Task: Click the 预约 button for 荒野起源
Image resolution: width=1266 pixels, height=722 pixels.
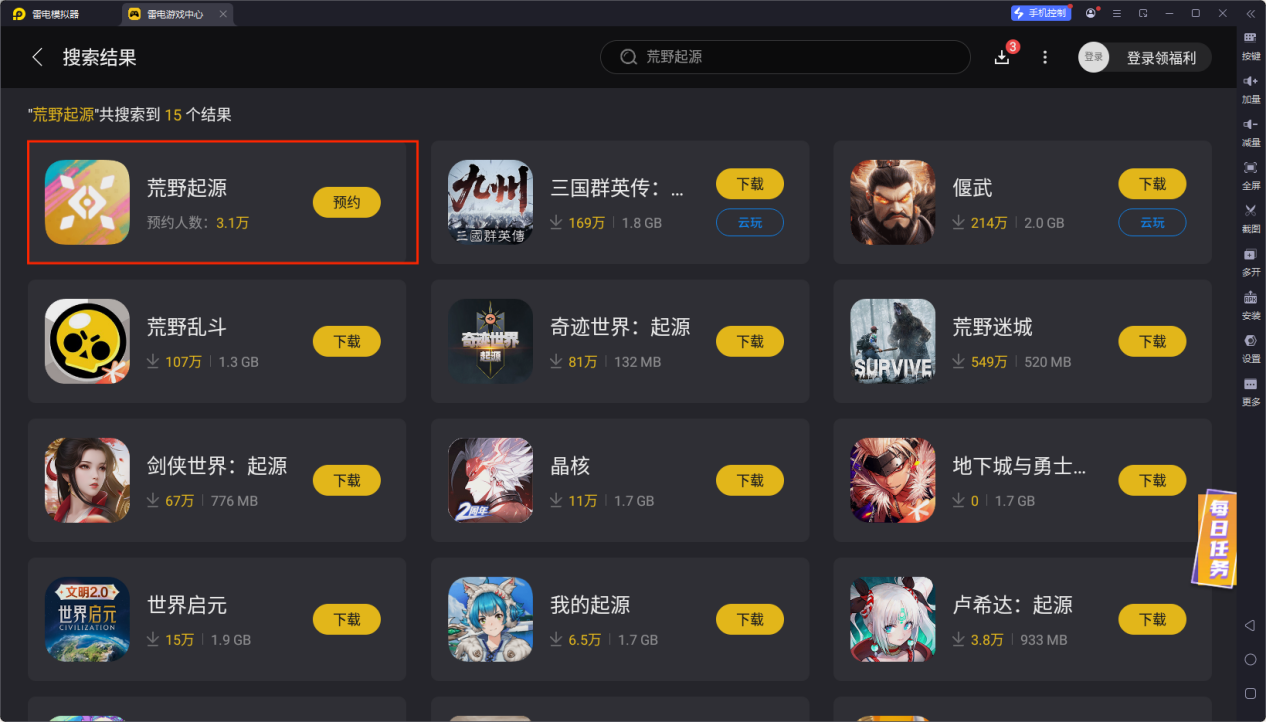Action: pos(347,202)
